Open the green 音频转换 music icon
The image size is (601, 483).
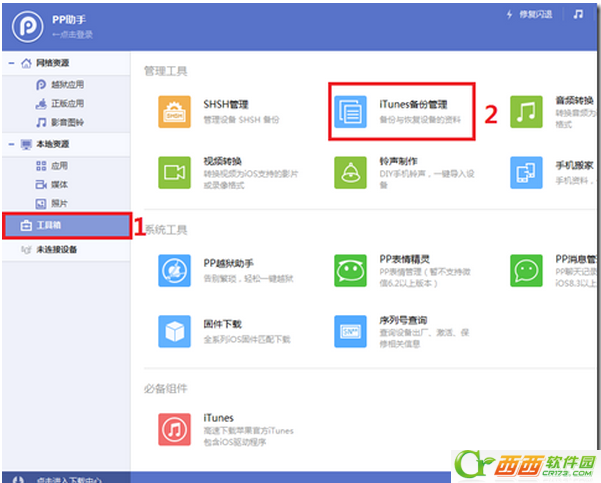(526, 112)
